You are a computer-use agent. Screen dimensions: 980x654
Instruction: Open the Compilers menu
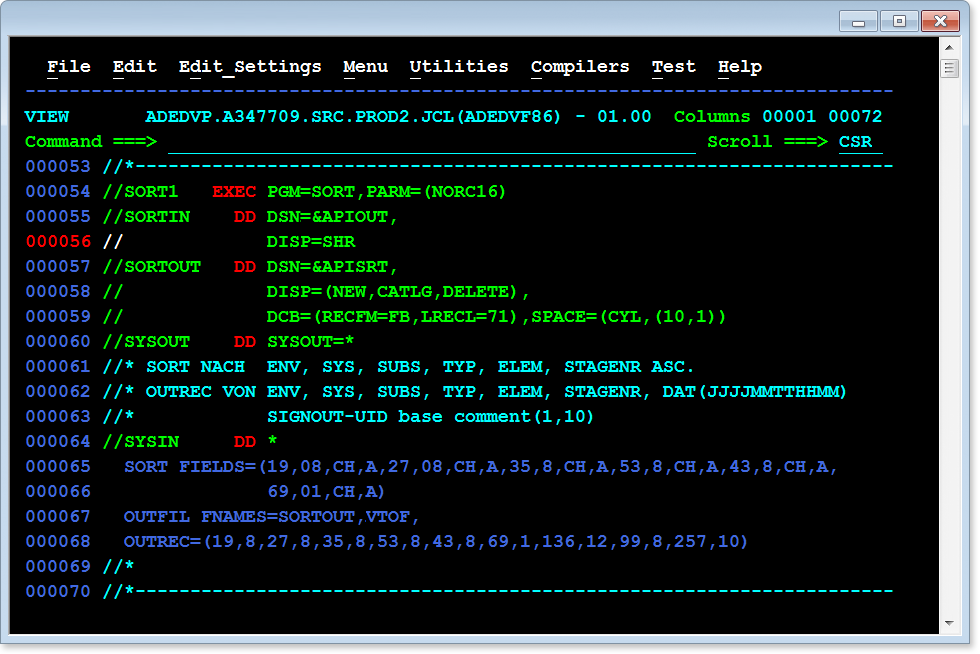[x=580, y=67]
